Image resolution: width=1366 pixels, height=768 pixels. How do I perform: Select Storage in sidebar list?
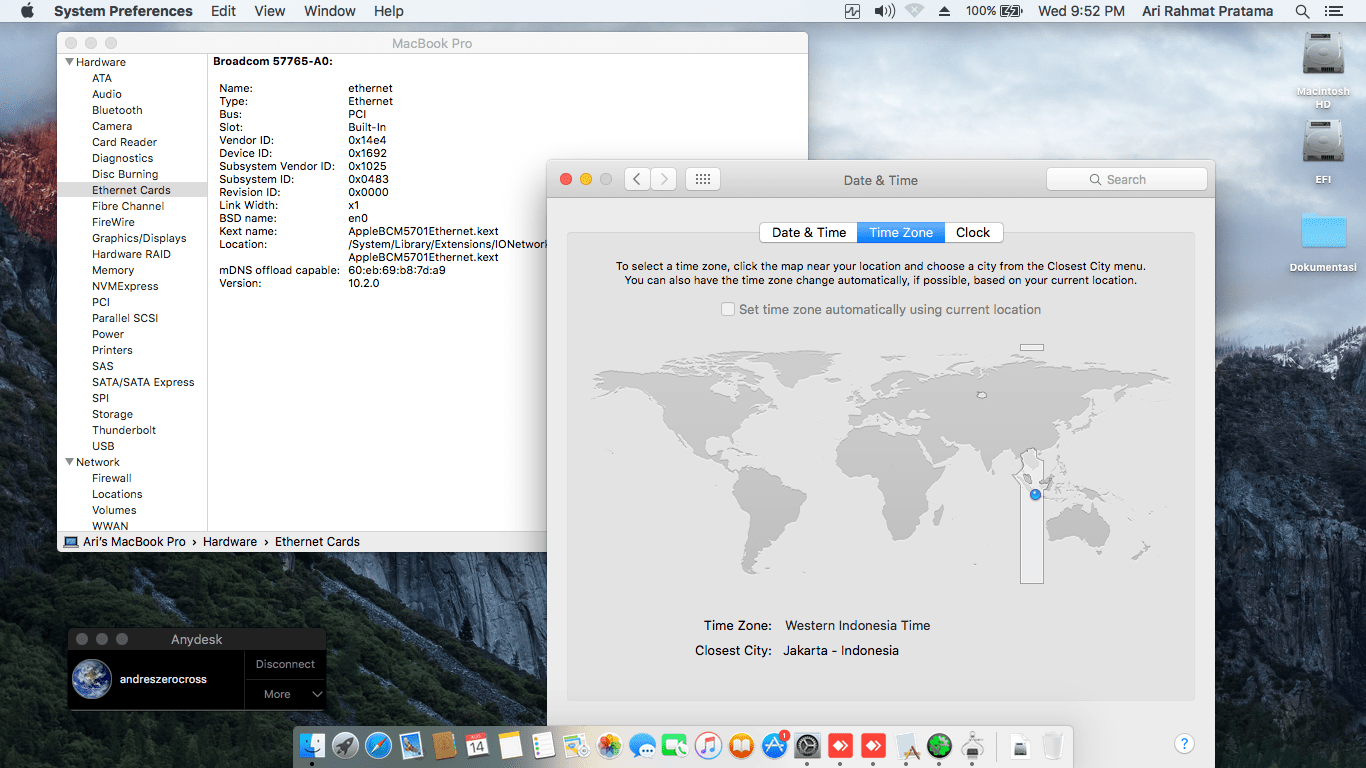pos(113,414)
